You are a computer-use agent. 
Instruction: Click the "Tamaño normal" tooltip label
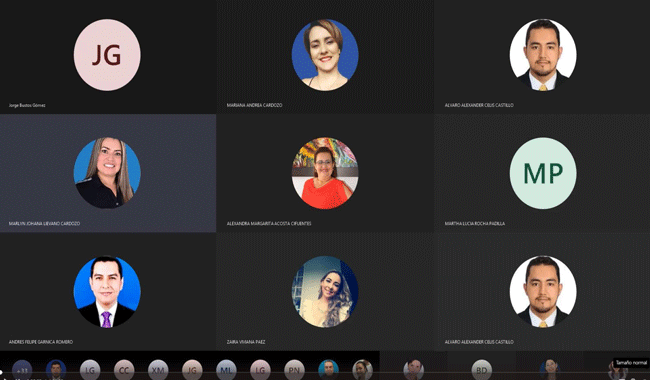coord(631,363)
